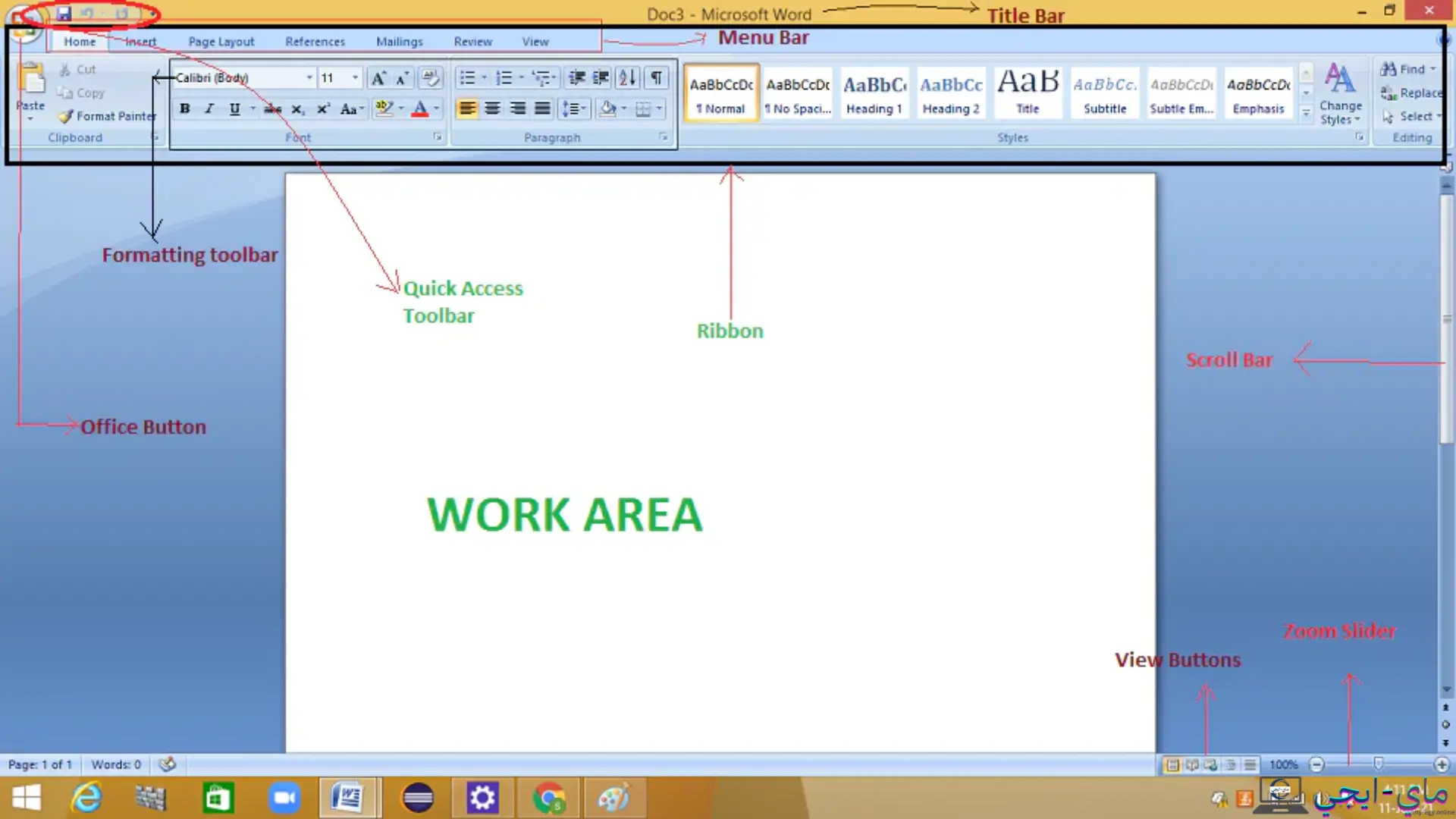This screenshot has height=819, width=1456.
Task: Click the Format Painter brush icon
Action: [65, 116]
